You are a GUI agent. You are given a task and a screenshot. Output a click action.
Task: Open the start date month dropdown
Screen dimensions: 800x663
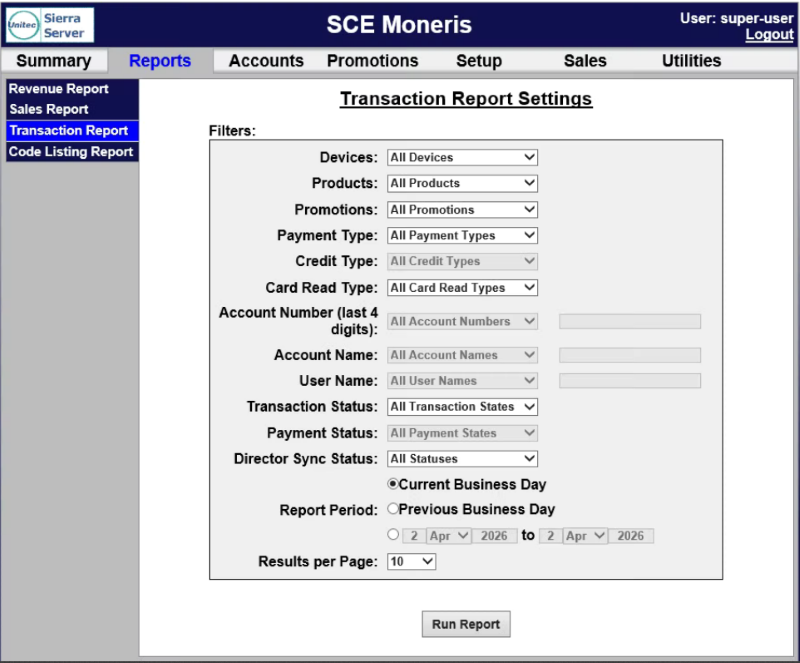point(448,536)
